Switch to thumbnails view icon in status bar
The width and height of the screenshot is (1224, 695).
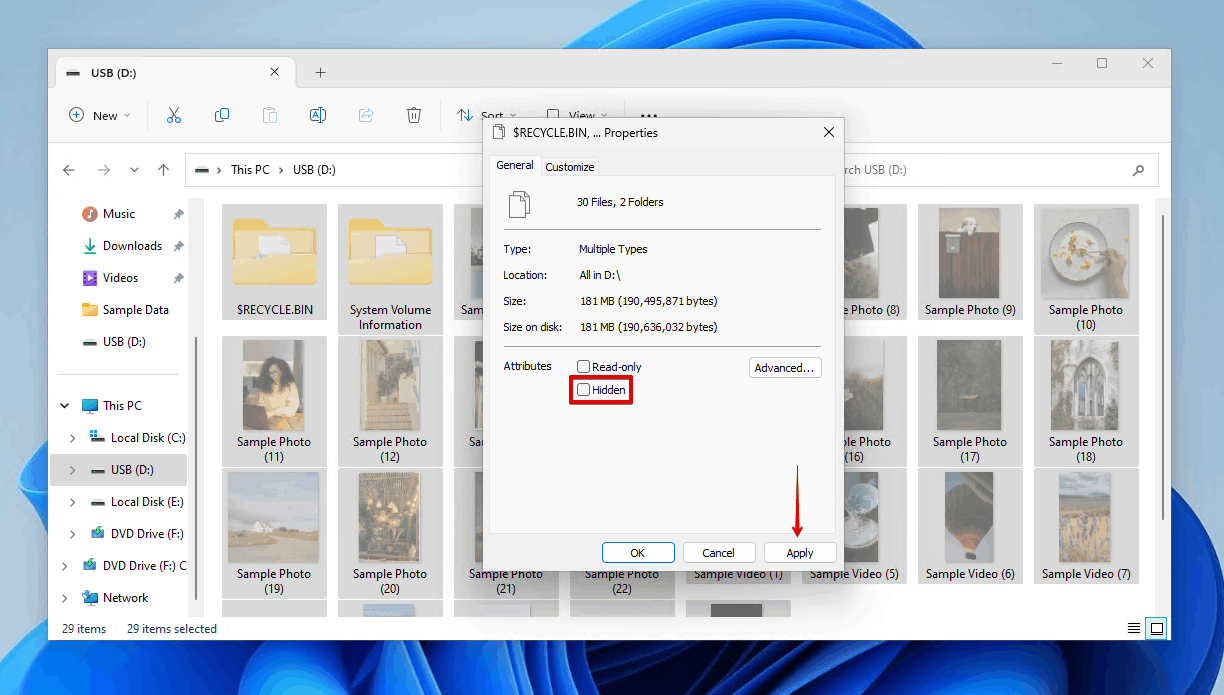tap(1157, 628)
